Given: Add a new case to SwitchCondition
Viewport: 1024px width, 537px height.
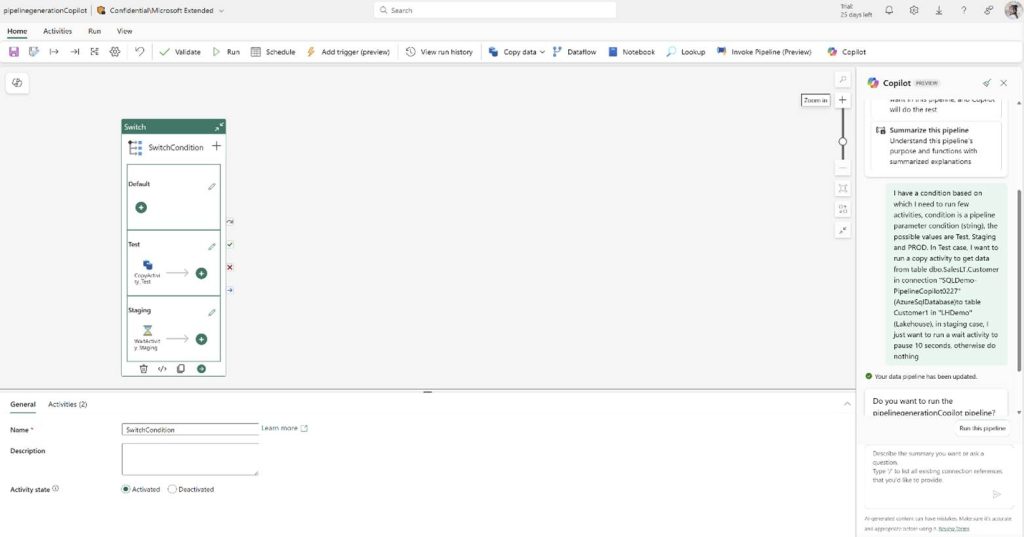Looking at the screenshot, I should point(216,146).
